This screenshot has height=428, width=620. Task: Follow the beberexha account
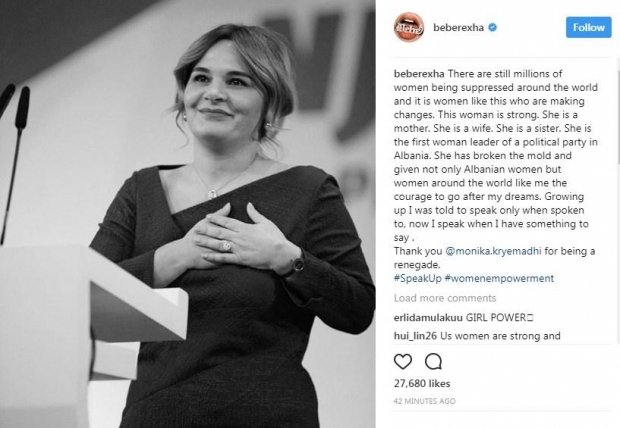588,27
